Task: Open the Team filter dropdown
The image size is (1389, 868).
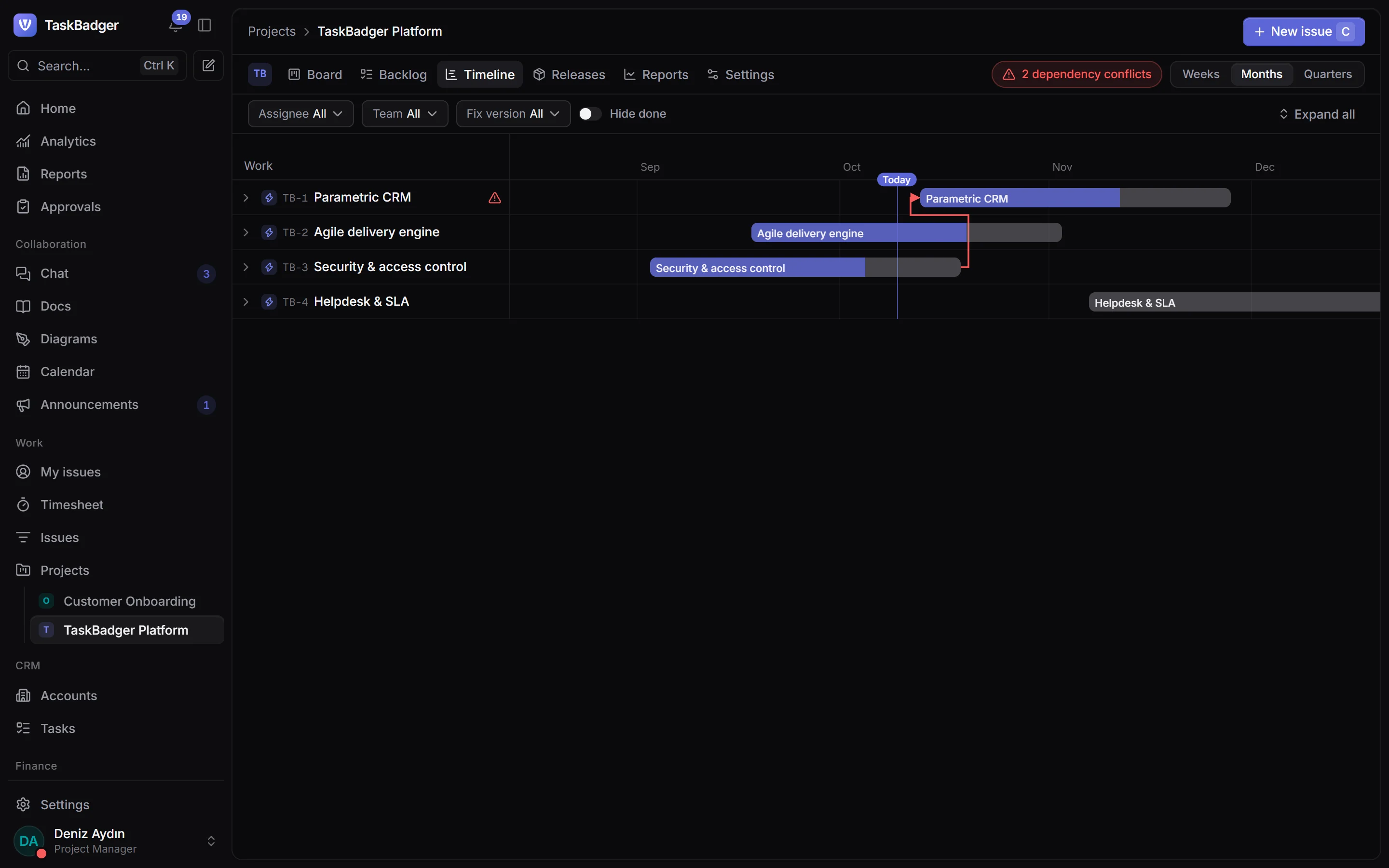Action: [x=405, y=114]
